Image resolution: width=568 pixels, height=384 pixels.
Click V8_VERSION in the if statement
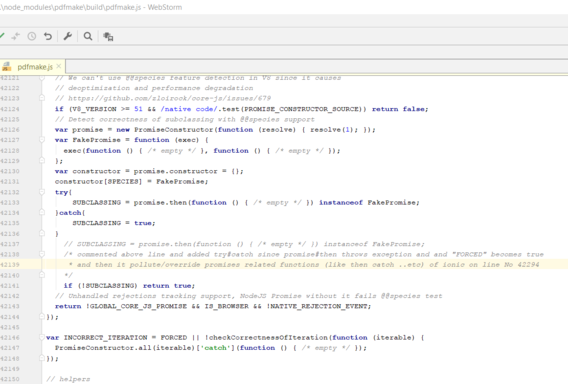tap(95, 109)
